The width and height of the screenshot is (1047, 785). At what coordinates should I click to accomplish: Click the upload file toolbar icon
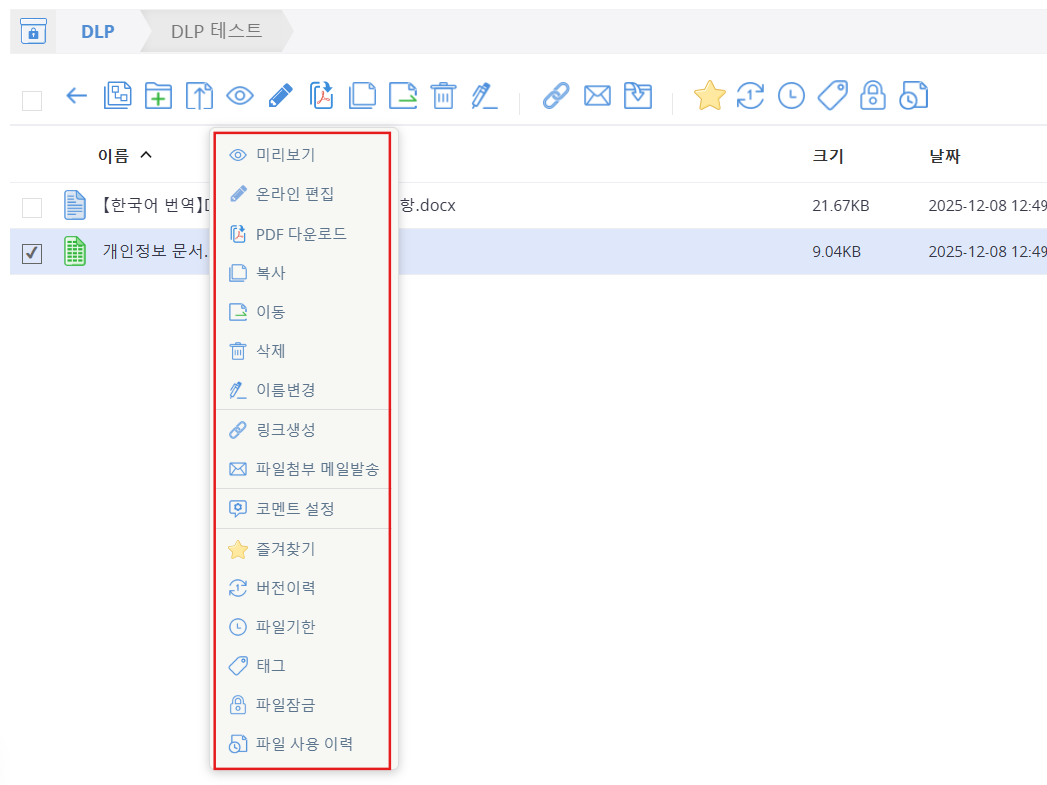point(199,96)
